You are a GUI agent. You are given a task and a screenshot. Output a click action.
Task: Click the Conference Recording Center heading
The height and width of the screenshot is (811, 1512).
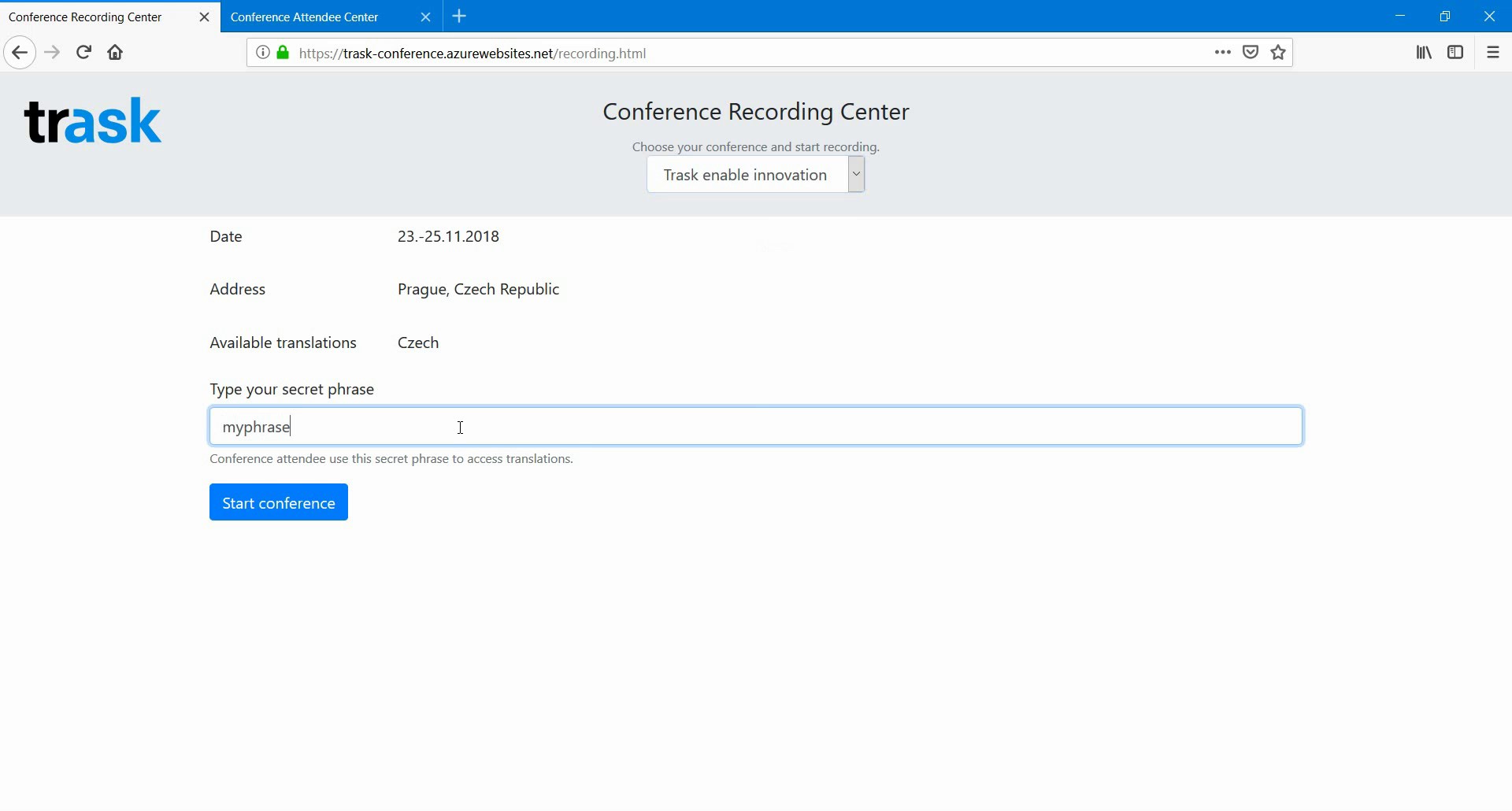click(756, 112)
